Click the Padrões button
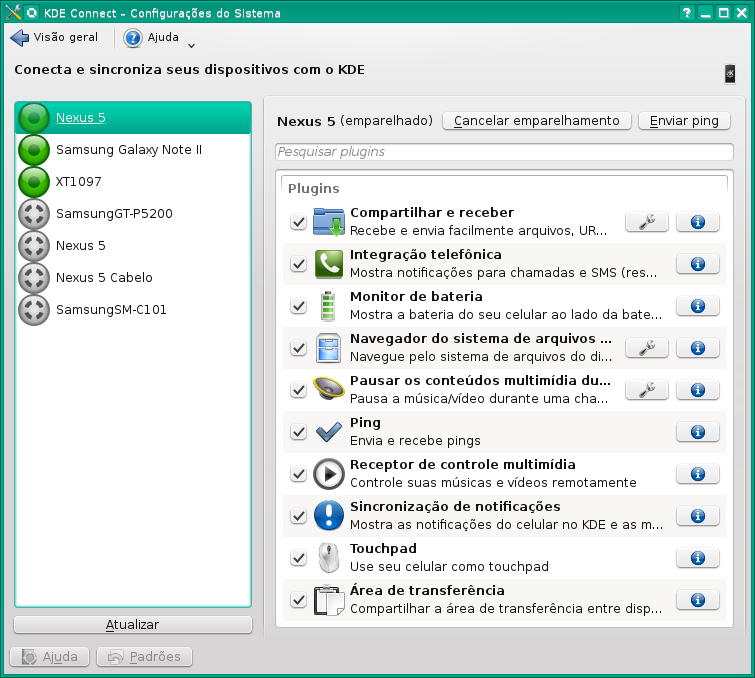The height and width of the screenshot is (678, 755). 144,657
